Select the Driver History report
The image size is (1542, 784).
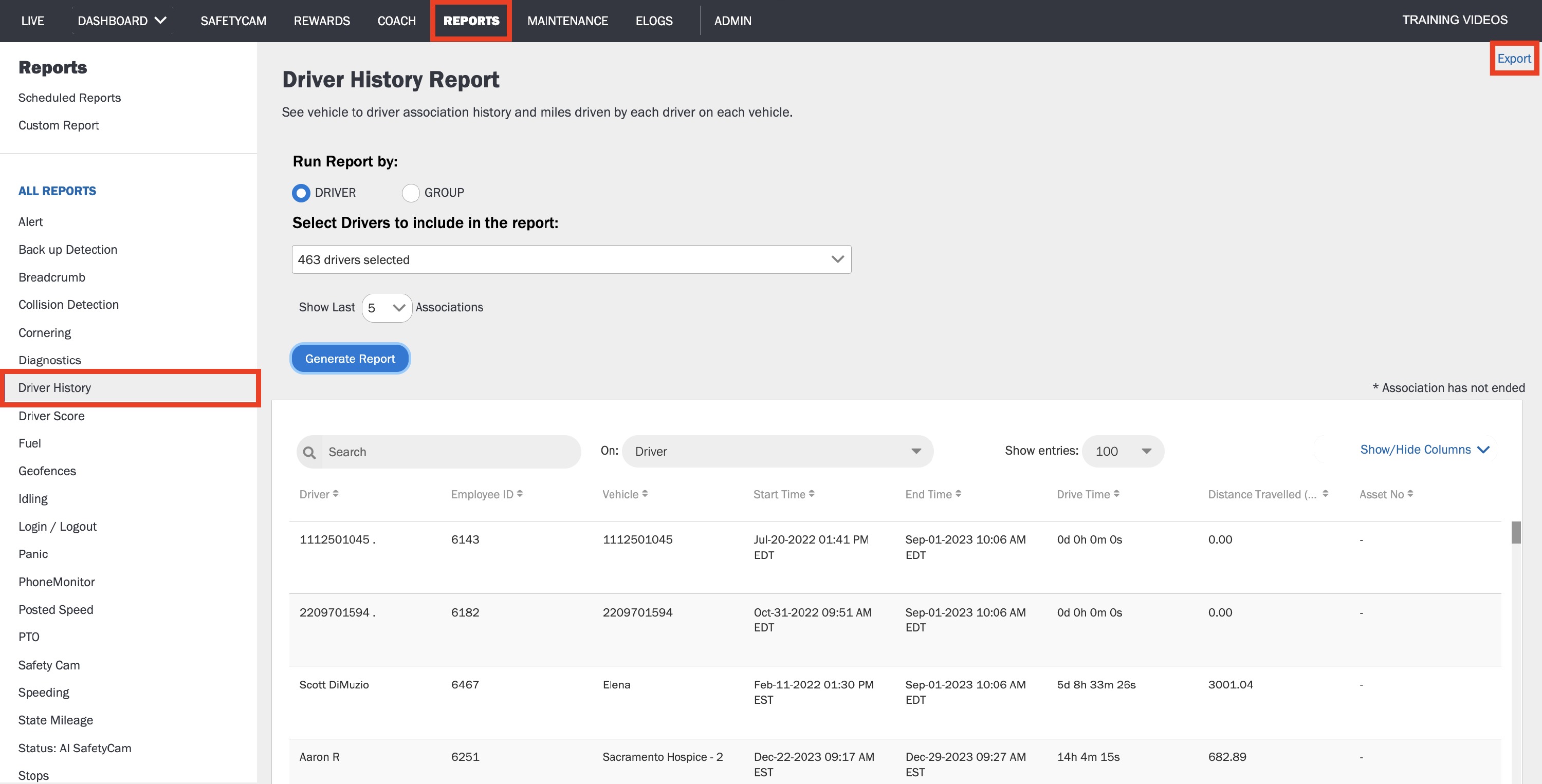click(131, 388)
